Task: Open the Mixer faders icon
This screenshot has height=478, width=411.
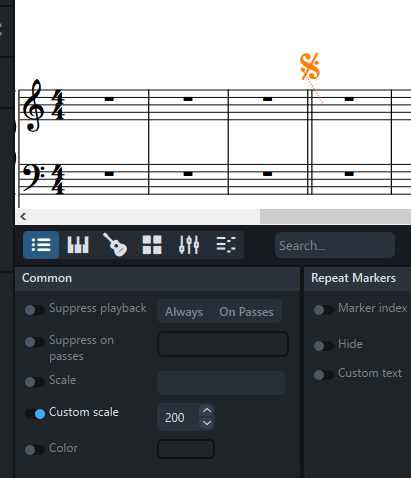Action: (189, 245)
